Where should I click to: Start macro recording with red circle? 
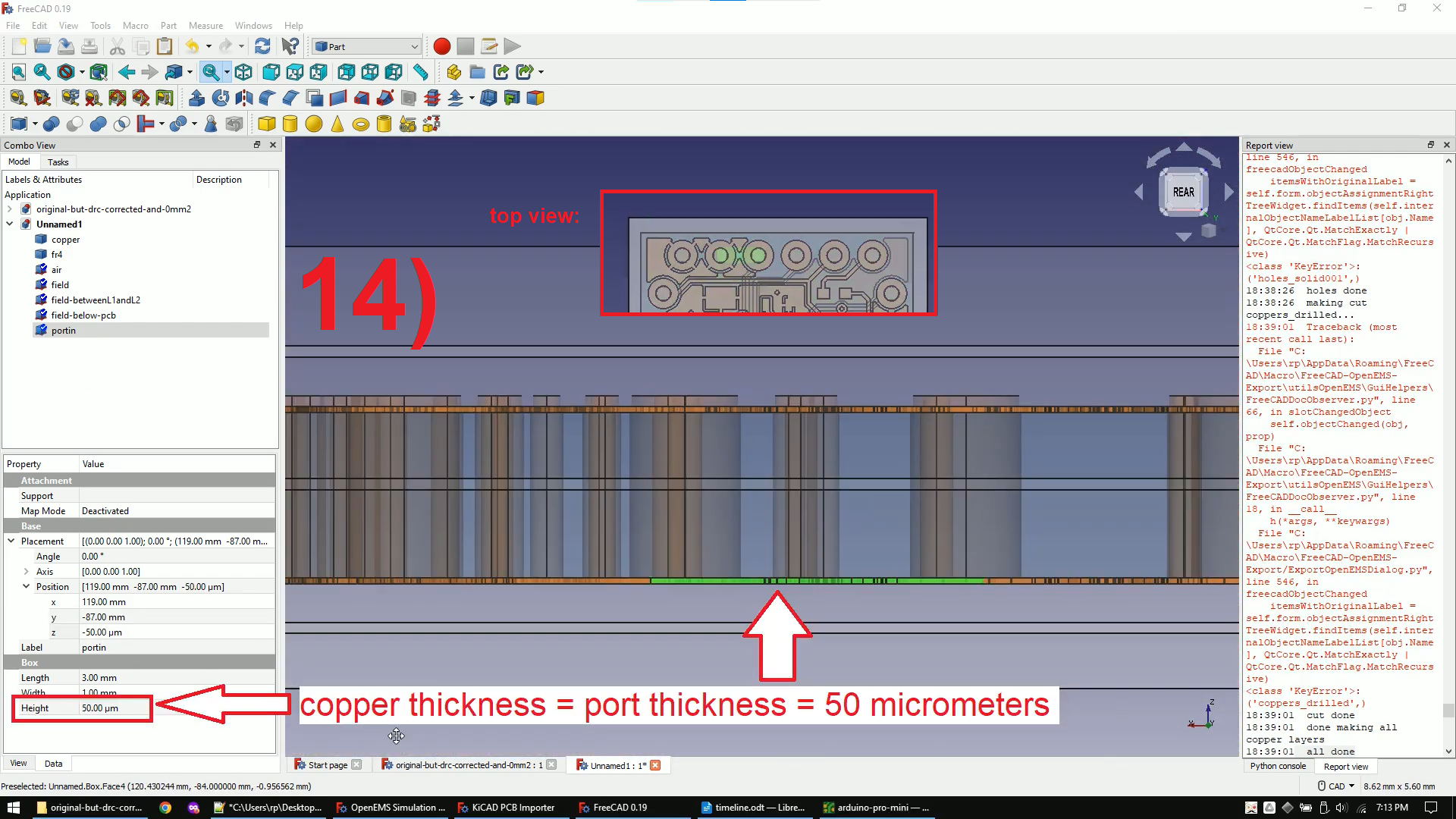tap(441, 46)
